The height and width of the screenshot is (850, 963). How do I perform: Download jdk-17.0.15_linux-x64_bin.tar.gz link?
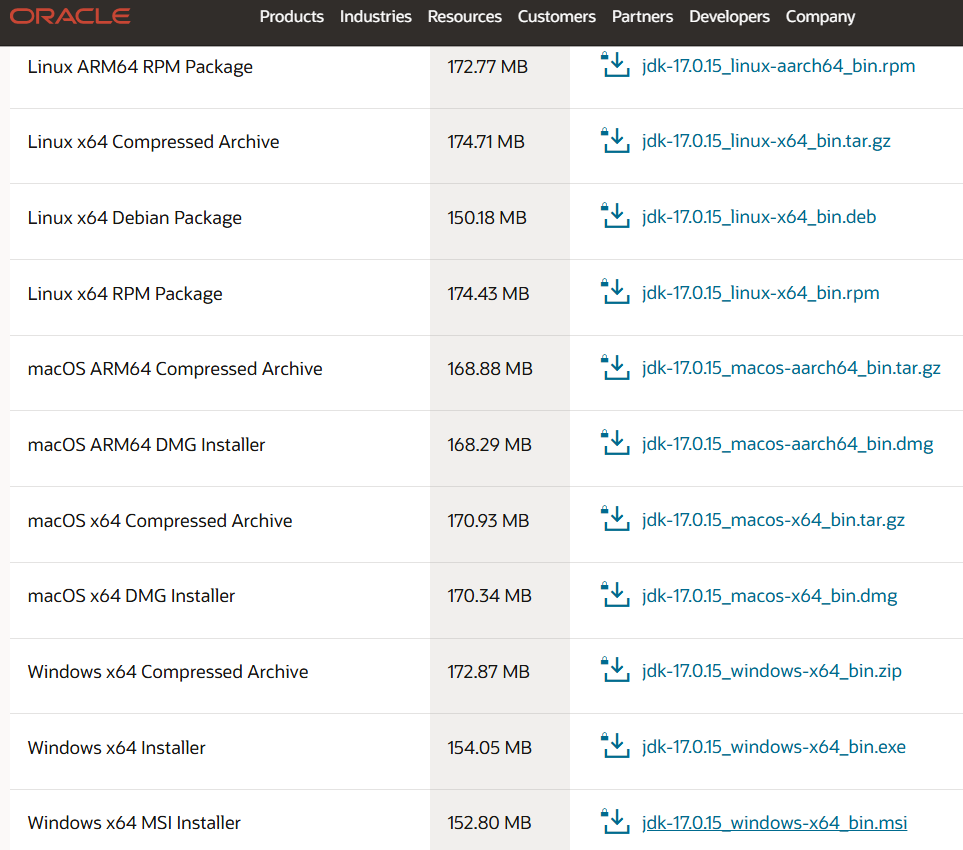click(x=766, y=141)
